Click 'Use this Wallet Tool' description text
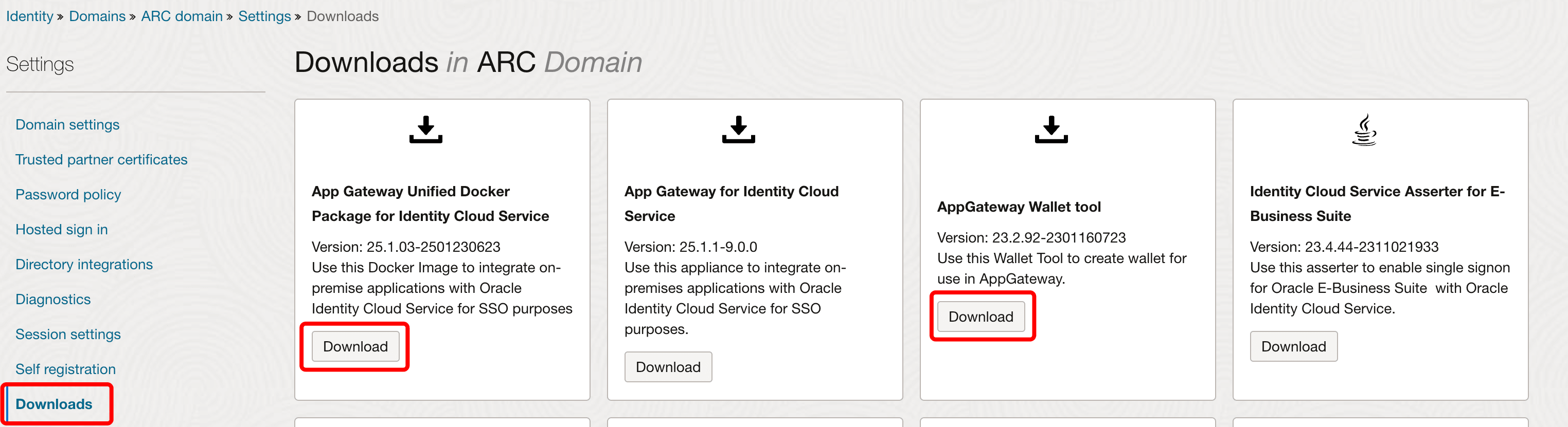1568x427 pixels. 1062,269
